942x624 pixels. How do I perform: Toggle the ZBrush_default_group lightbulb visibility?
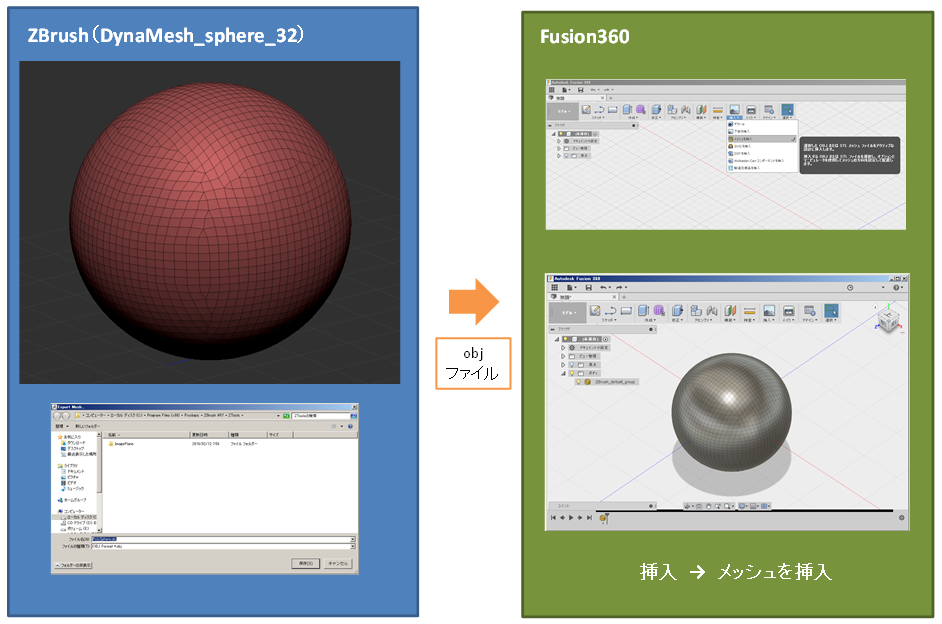coord(579,381)
